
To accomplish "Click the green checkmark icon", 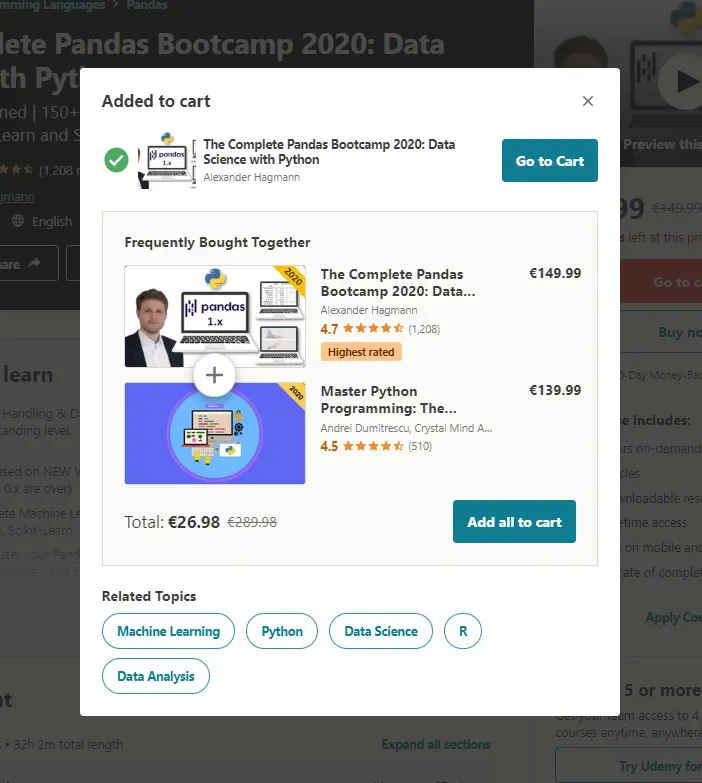I will coord(116,160).
